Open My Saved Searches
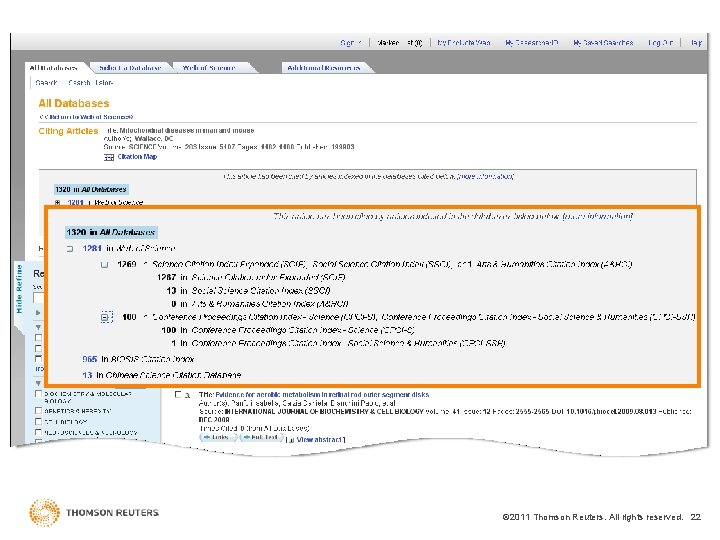Screen dimensions: 720x540 point(603,43)
